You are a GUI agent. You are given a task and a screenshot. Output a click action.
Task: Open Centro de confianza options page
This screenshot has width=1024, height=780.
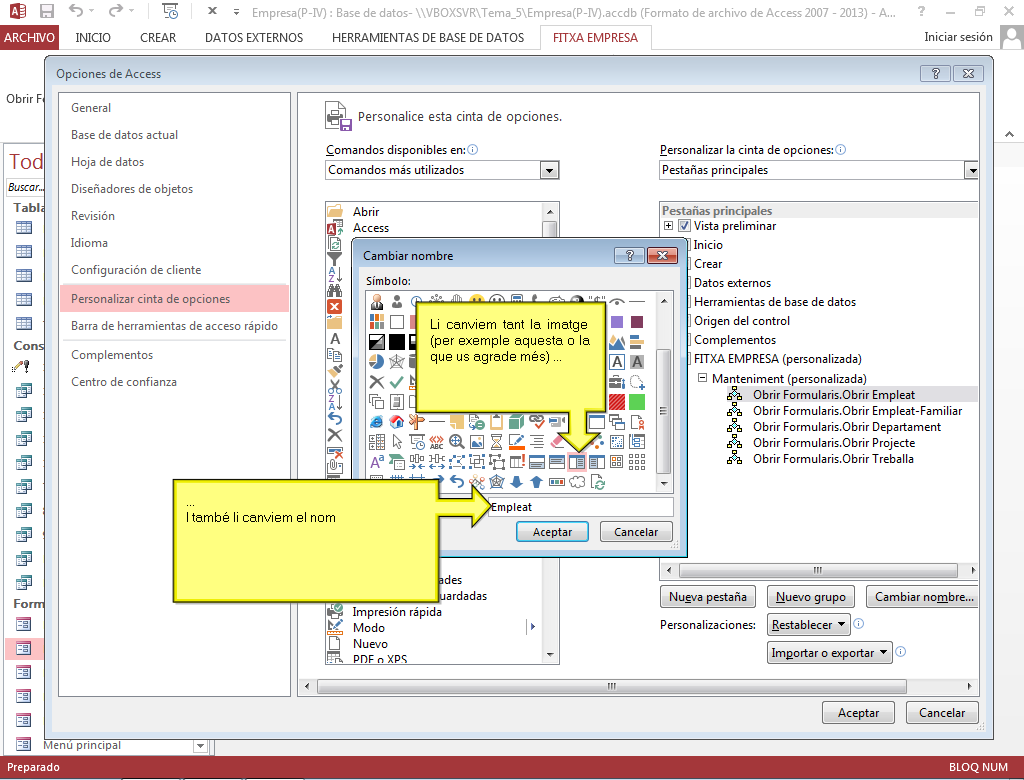click(x=124, y=382)
